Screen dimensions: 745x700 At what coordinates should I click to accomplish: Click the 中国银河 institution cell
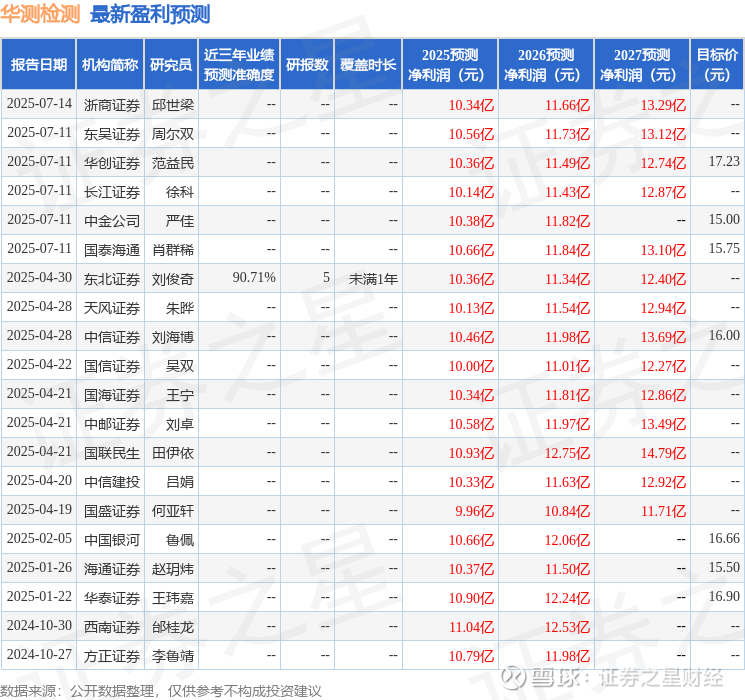pyautogui.click(x=112, y=540)
